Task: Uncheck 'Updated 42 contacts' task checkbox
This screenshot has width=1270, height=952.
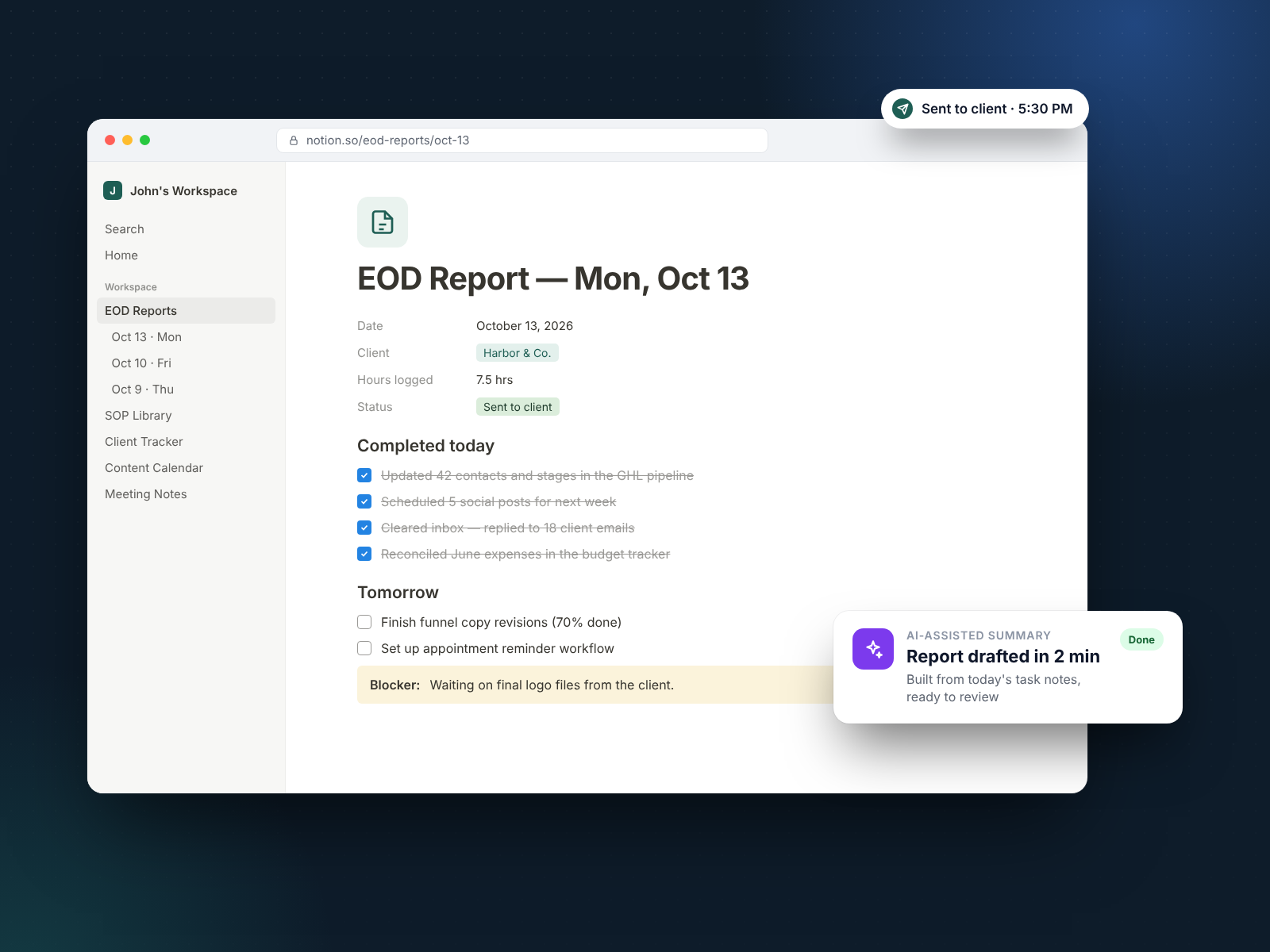Action: tap(364, 475)
